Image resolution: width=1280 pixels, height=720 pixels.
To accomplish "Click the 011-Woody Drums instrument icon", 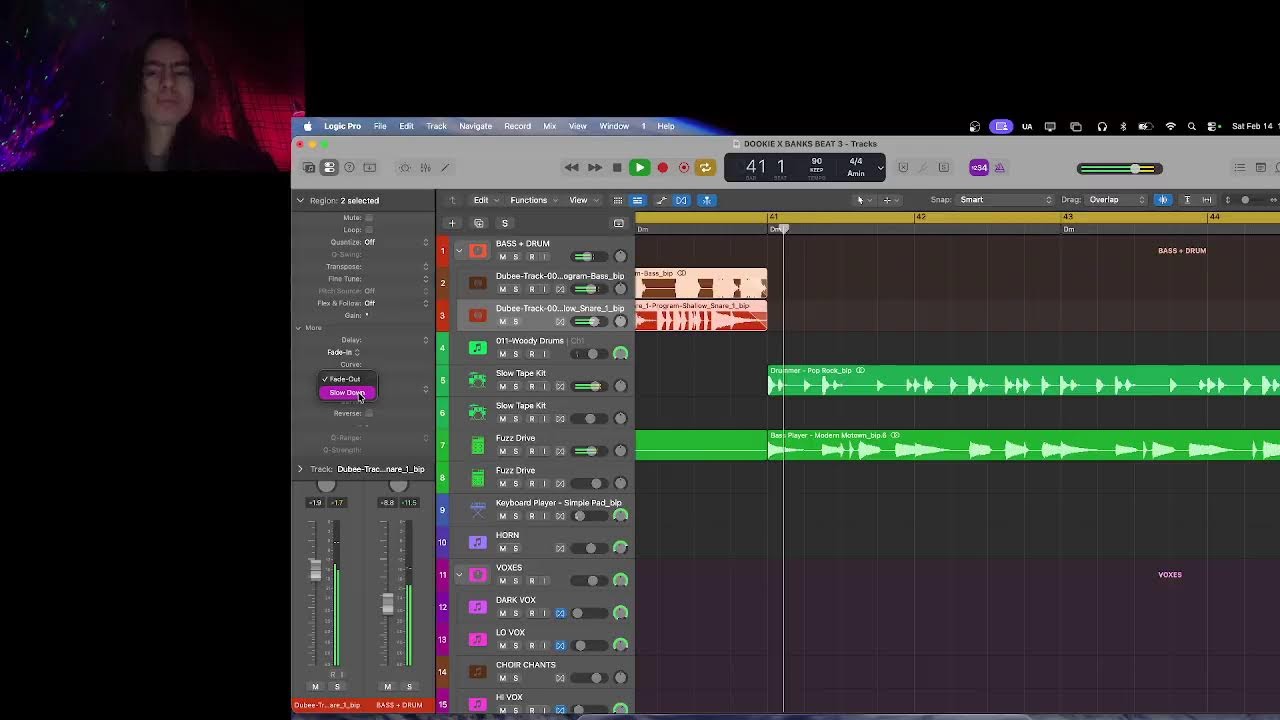I will [x=478, y=348].
